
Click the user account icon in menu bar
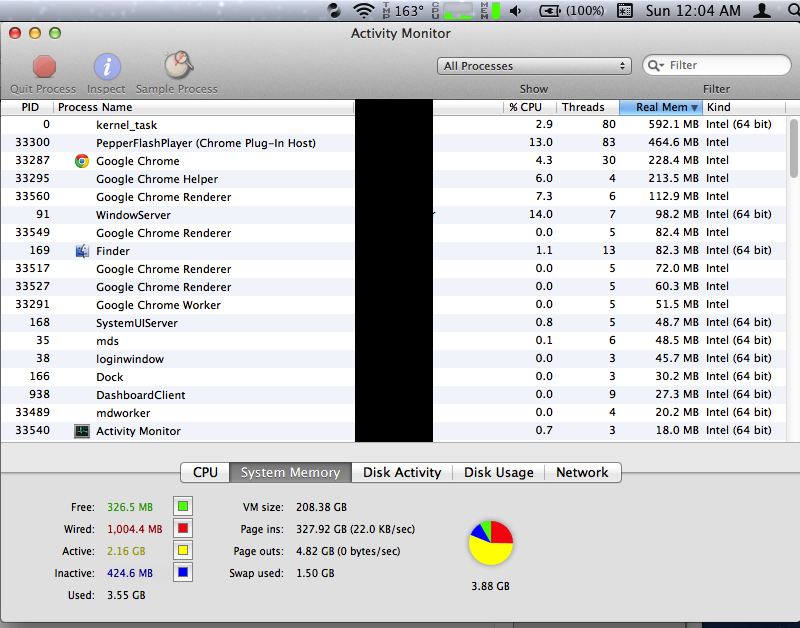click(x=762, y=10)
